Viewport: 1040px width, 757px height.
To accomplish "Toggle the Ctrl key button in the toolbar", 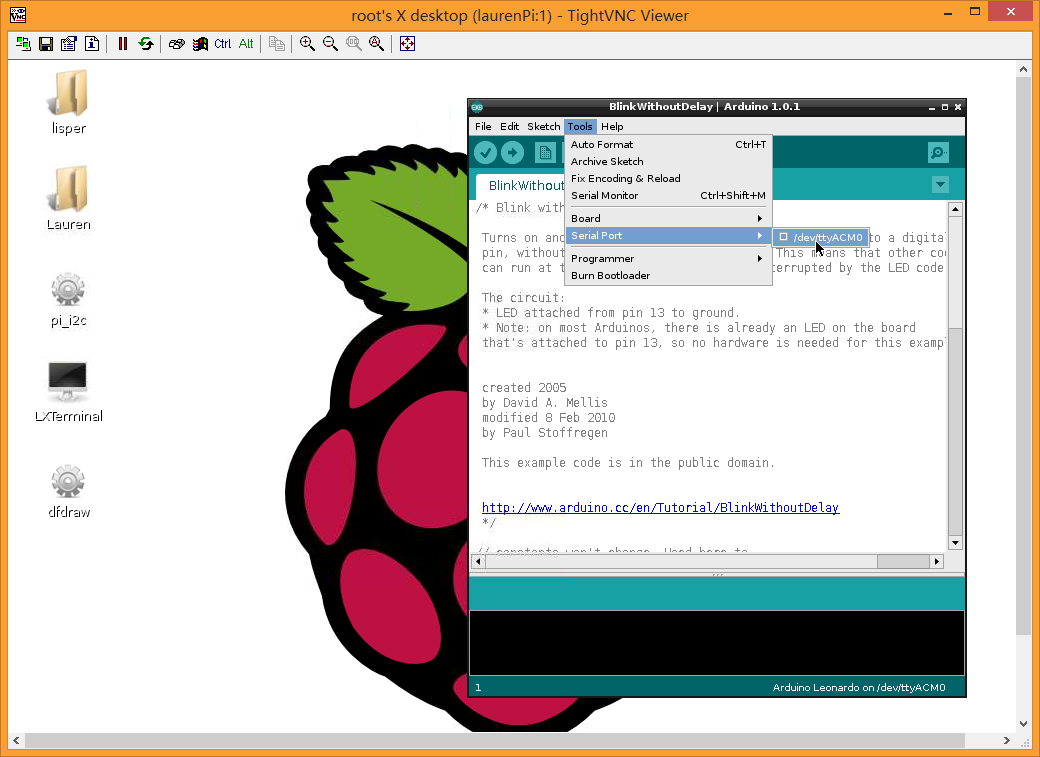I will click(223, 44).
